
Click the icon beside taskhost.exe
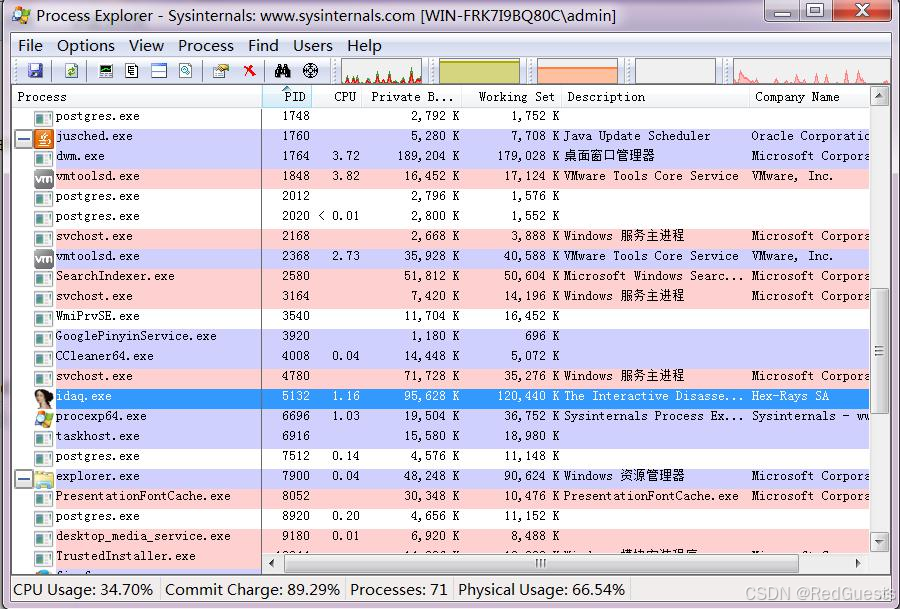44,439
